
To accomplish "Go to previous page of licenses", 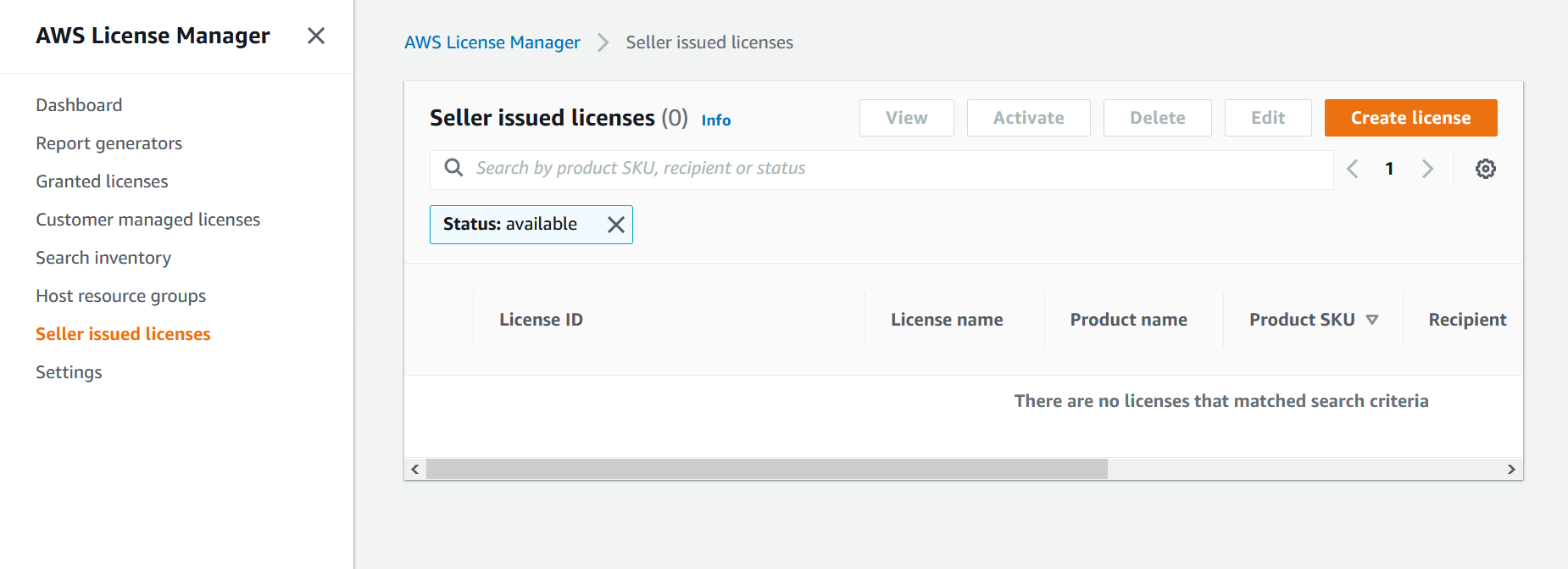I will [1352, 169].
